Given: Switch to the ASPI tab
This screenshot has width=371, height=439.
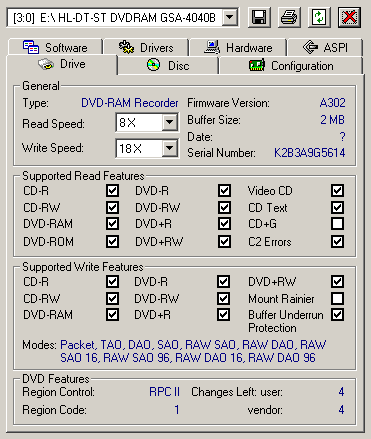Looking at the screenshot, I should (x=325, y=47).
